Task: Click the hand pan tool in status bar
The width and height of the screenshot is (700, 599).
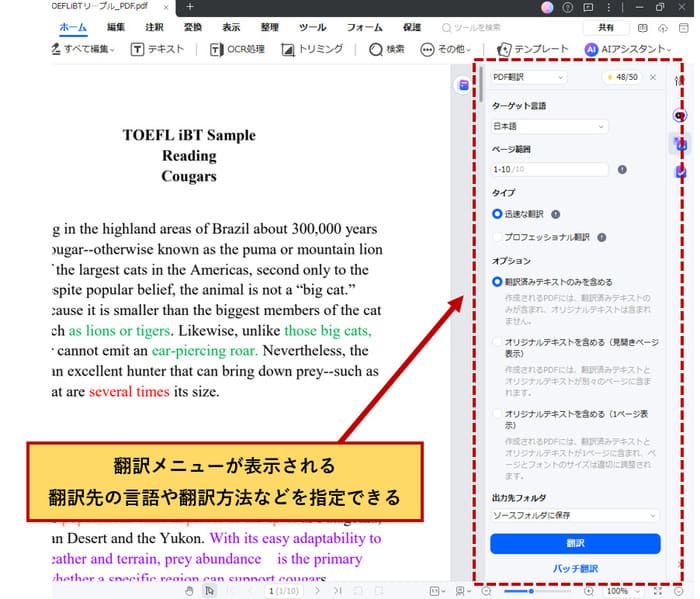Action: coord(190,591)
